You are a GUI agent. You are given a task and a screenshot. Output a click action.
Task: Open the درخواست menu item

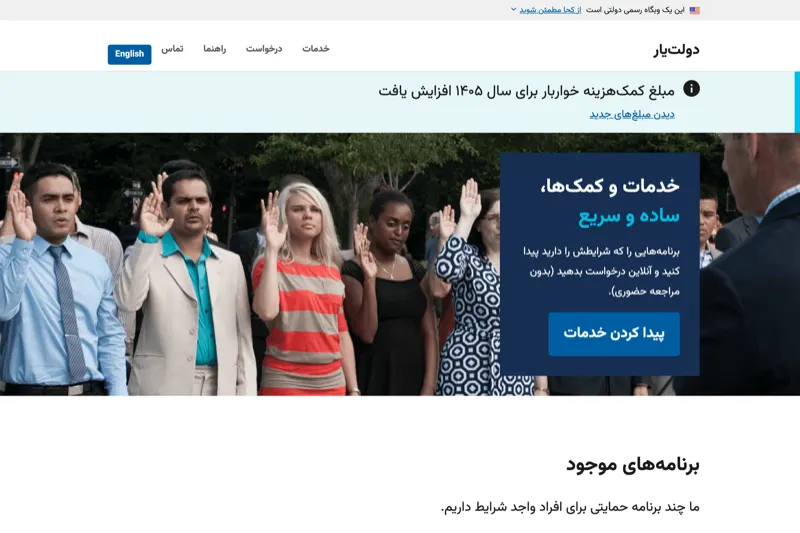coord(264,48)
